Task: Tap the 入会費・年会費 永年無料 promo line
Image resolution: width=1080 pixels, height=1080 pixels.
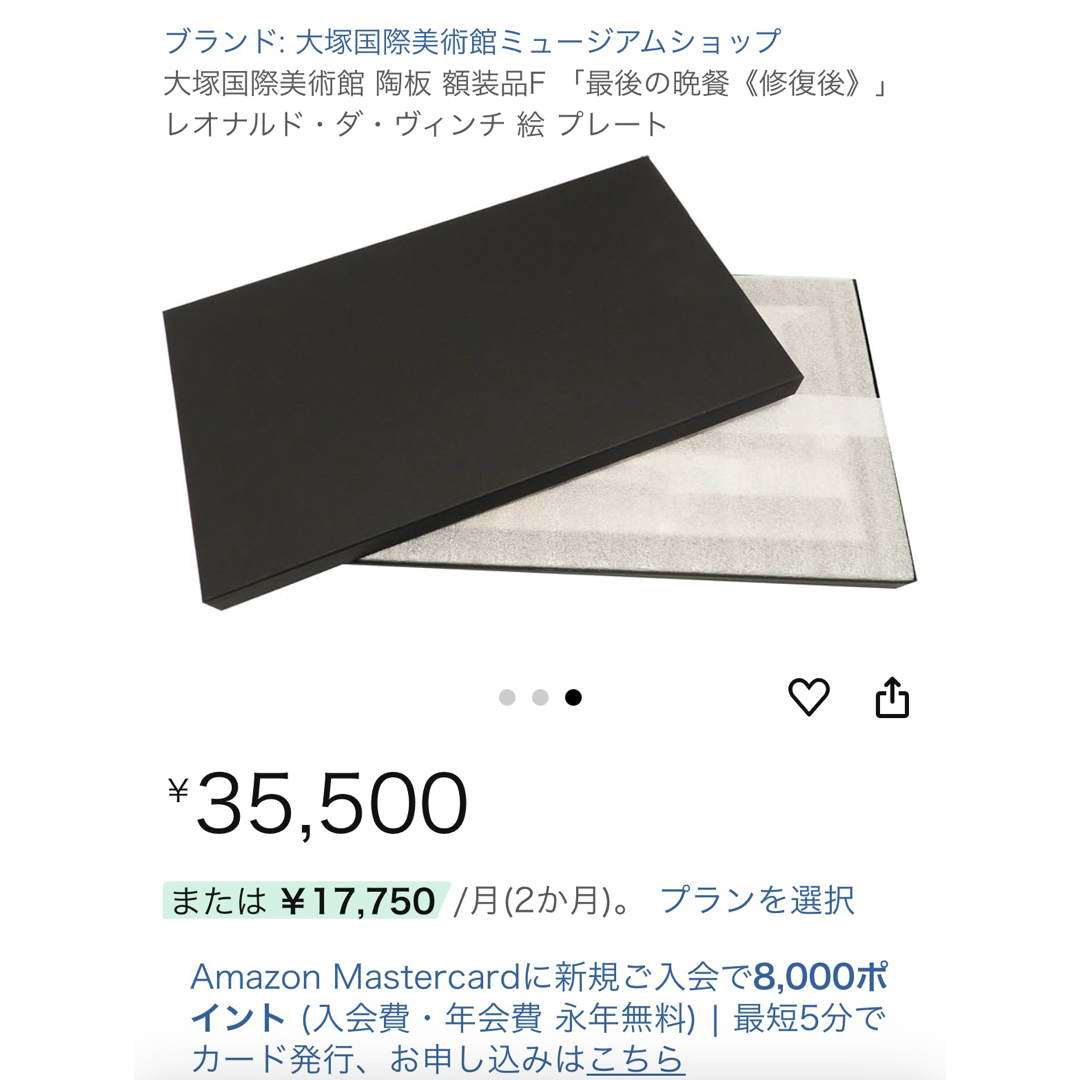Action: [x=499, y=1018]
